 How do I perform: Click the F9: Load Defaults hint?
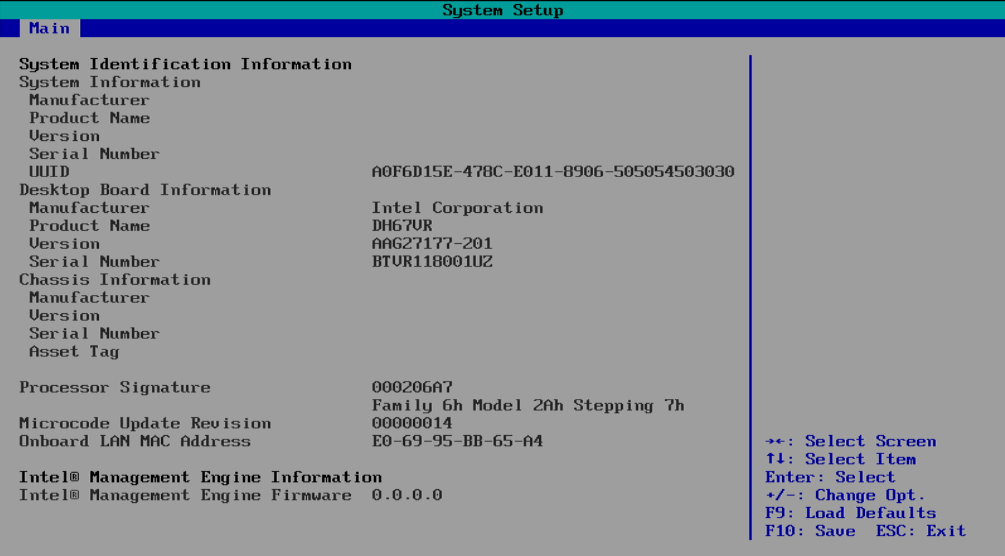(851, 513)
